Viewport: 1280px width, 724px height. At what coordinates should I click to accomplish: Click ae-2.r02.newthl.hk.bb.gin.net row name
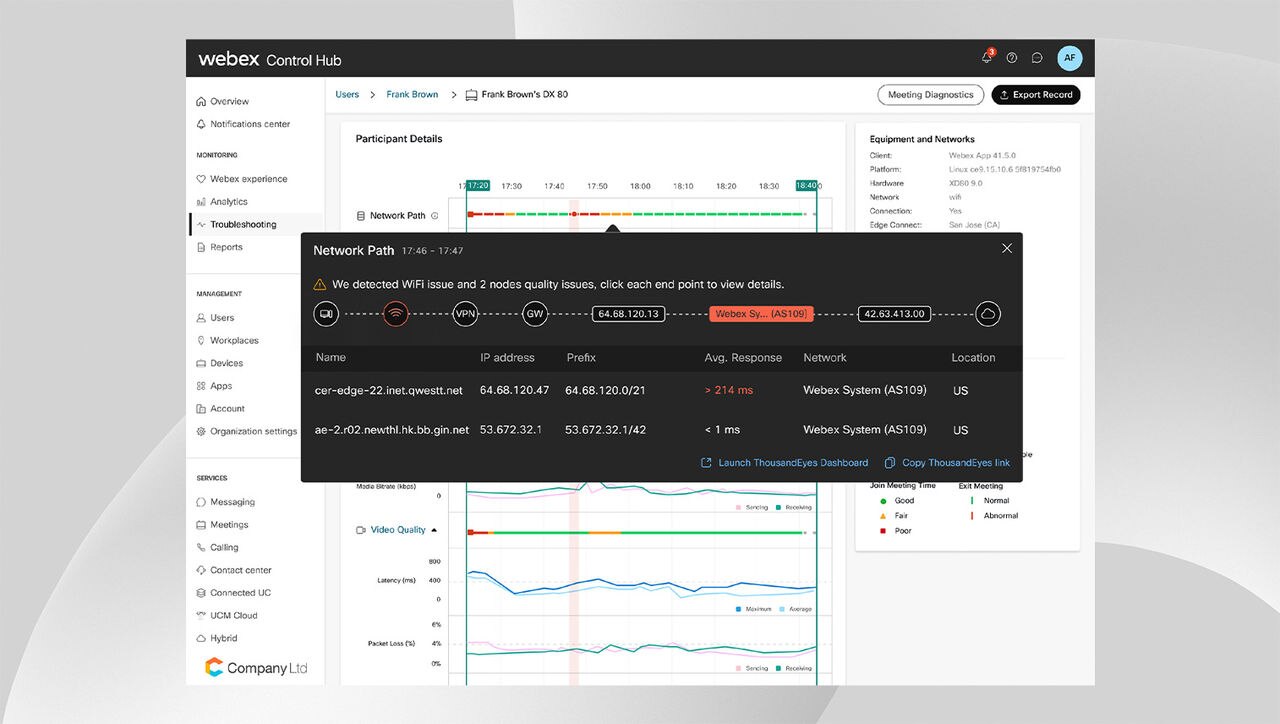392,430
